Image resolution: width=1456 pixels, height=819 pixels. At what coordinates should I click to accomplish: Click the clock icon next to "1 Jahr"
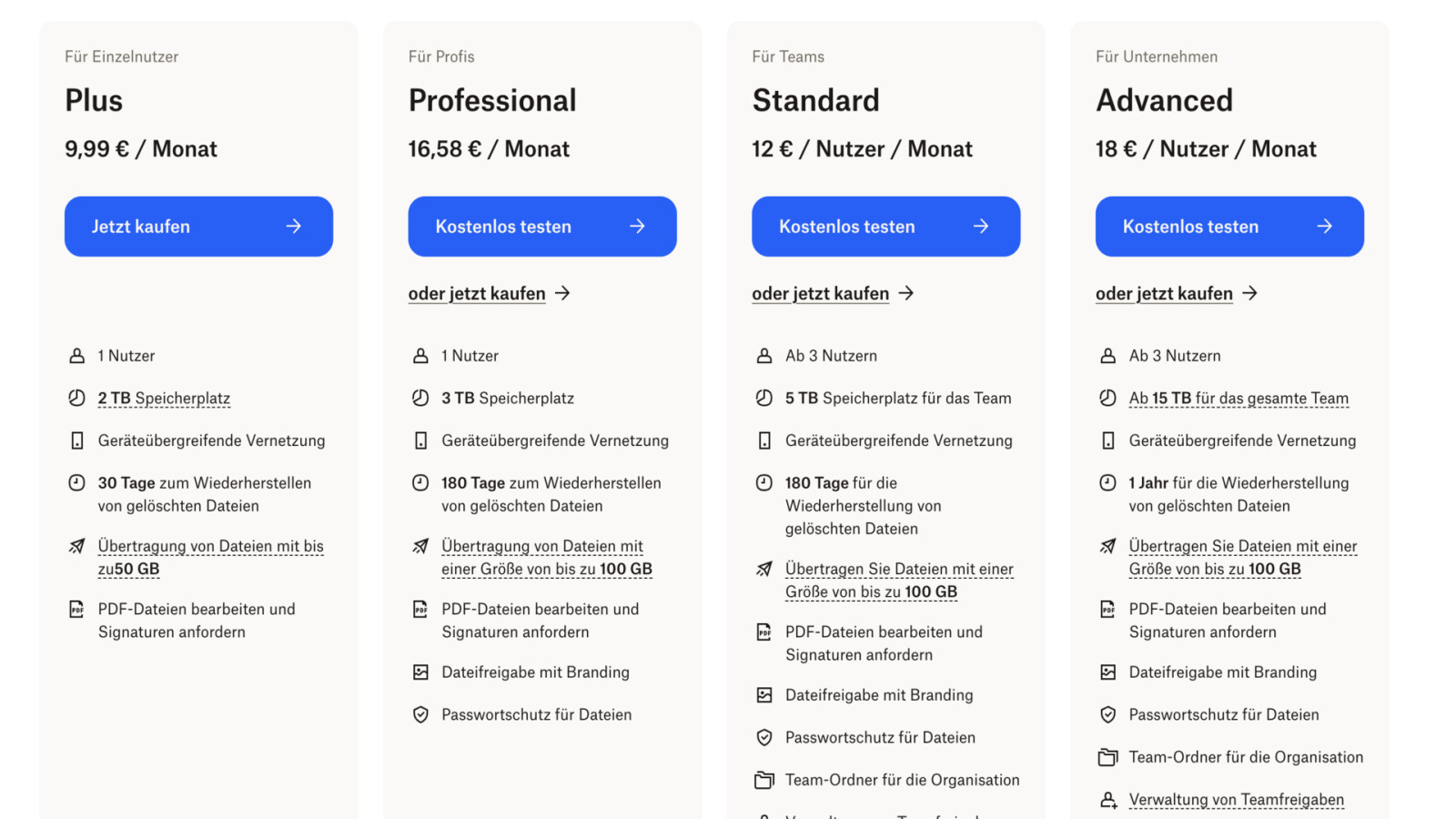tap(1107, 483)
